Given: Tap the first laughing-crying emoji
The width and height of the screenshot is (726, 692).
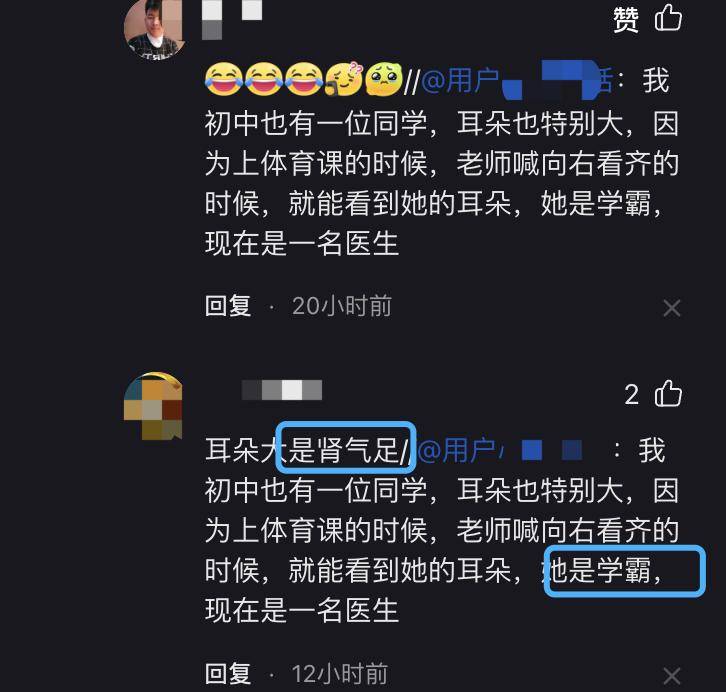Looking at the screenshot, I should tap(224, 79).
